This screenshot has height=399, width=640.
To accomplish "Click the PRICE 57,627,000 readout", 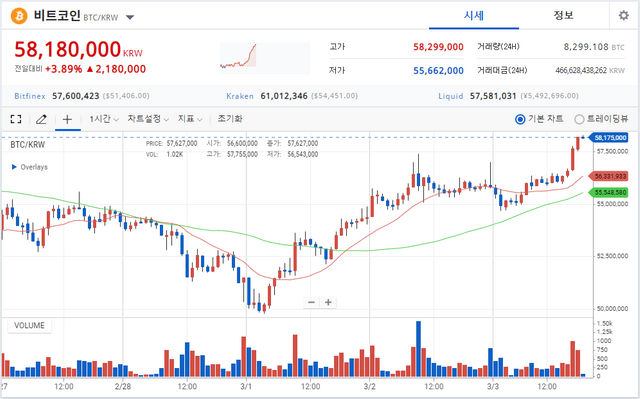I will pyautogui.click(x=171, y=143).
